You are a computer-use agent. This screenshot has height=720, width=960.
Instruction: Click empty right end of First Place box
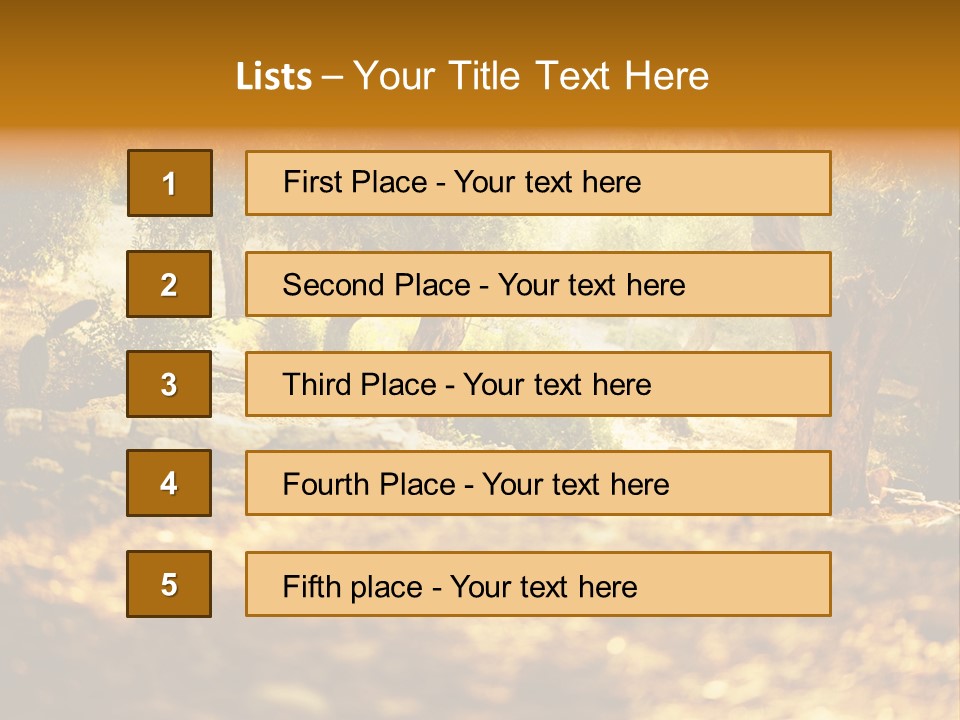click(x=760, y=183)
